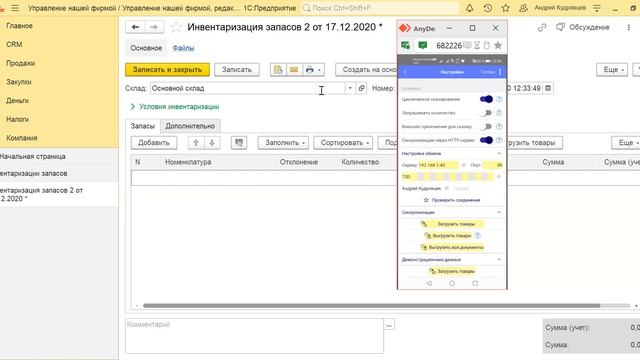This screenshot has width=640, height=360.
Task: Select Основное tab
Action: [146, 48]
